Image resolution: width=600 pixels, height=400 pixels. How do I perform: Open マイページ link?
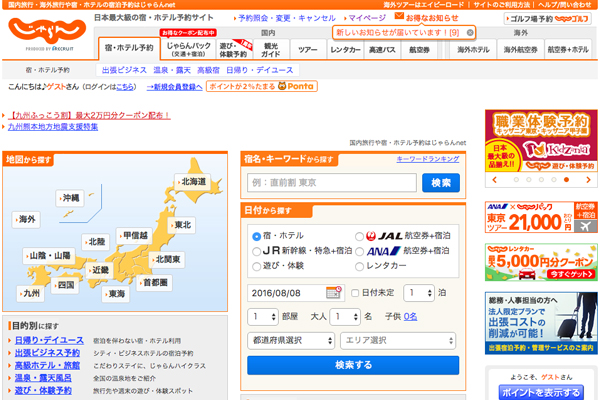point(367,18)
